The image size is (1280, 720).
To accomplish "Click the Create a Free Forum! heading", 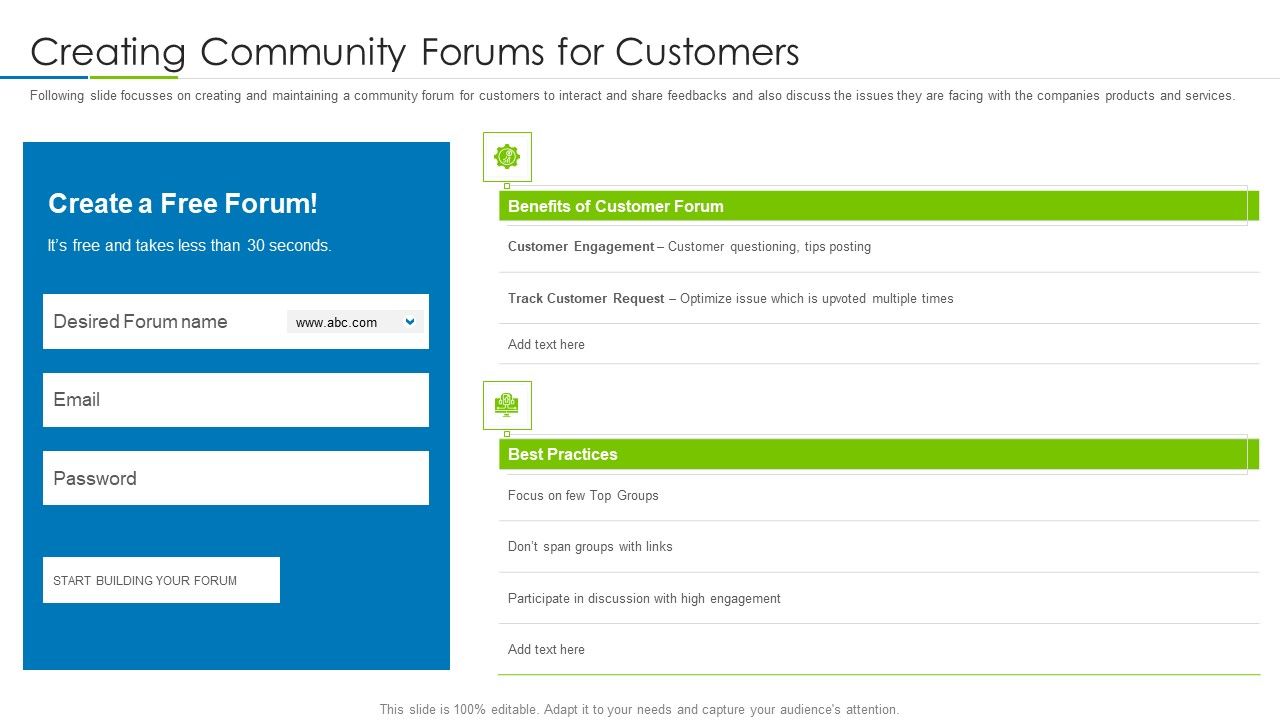I will pyautogui.click(x=183, y=203).
